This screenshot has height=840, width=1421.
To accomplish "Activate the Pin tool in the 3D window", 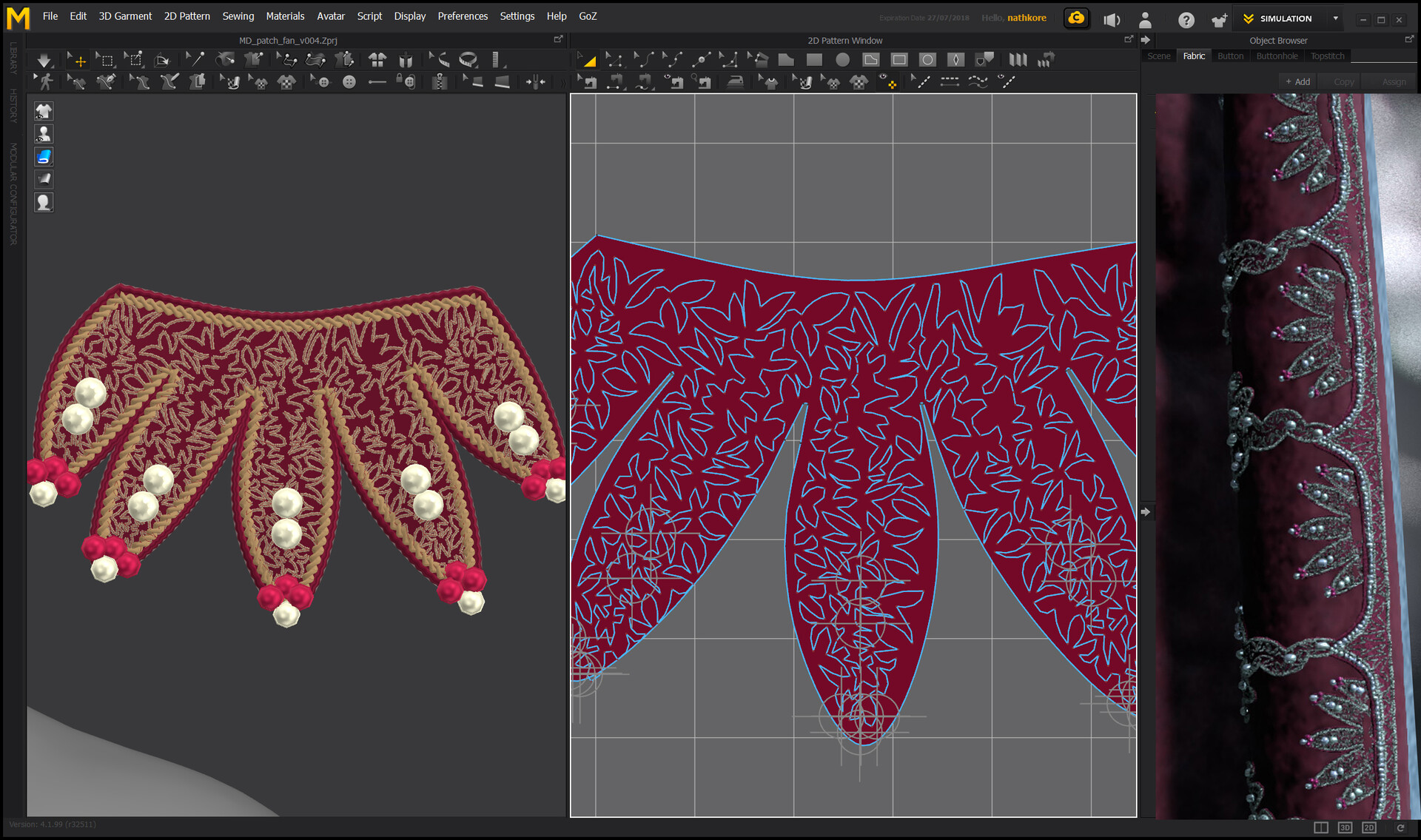I will click(195, 59).
